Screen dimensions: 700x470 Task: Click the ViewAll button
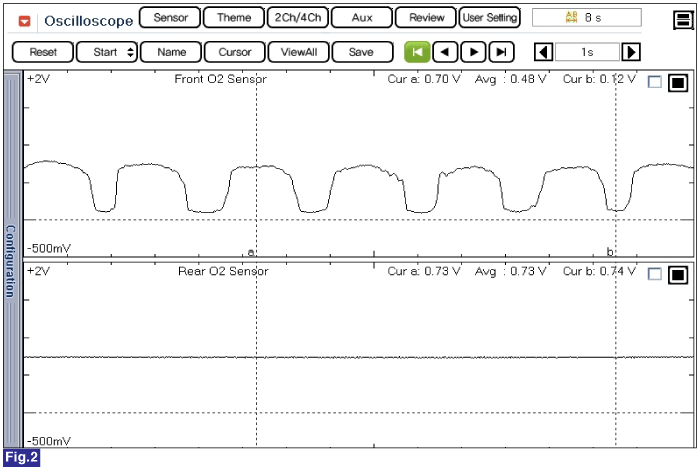(x=299, y=52)
